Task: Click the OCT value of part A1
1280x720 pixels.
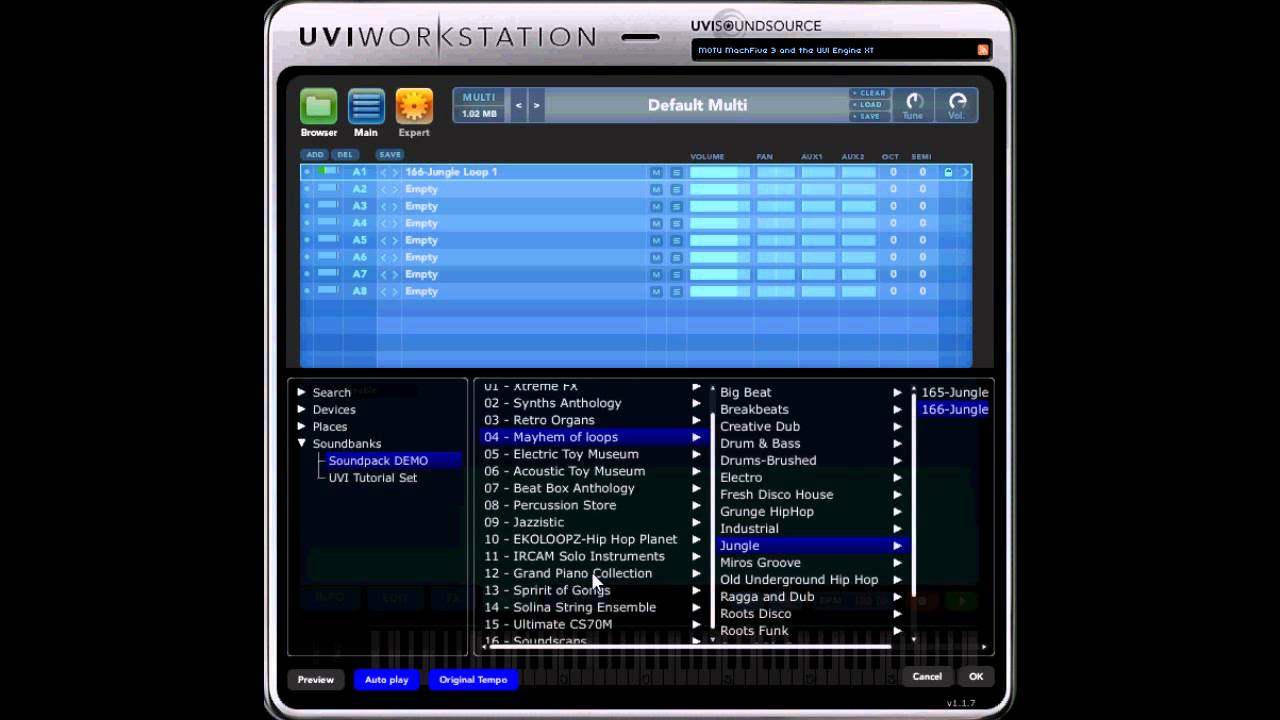Action: 893,172
